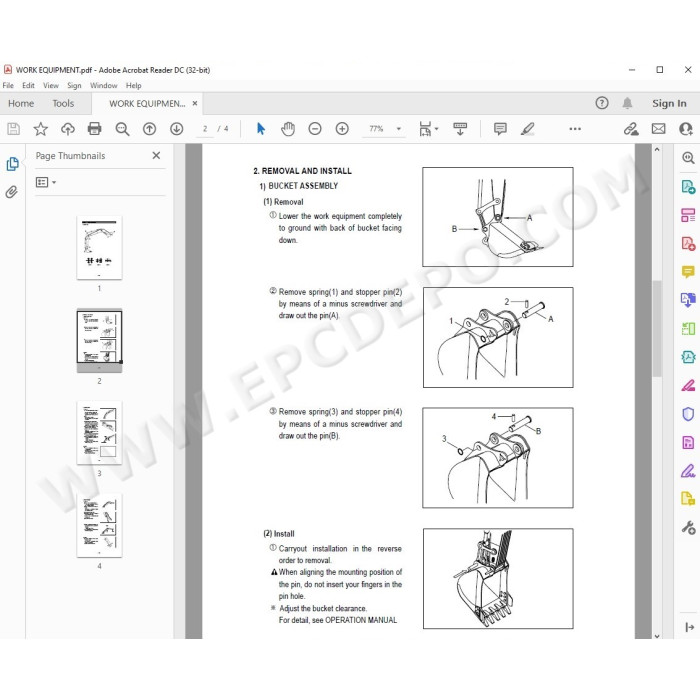Open the Help menu
The width and height of the screenshot is (700, 700).
[x=133, y=85]
